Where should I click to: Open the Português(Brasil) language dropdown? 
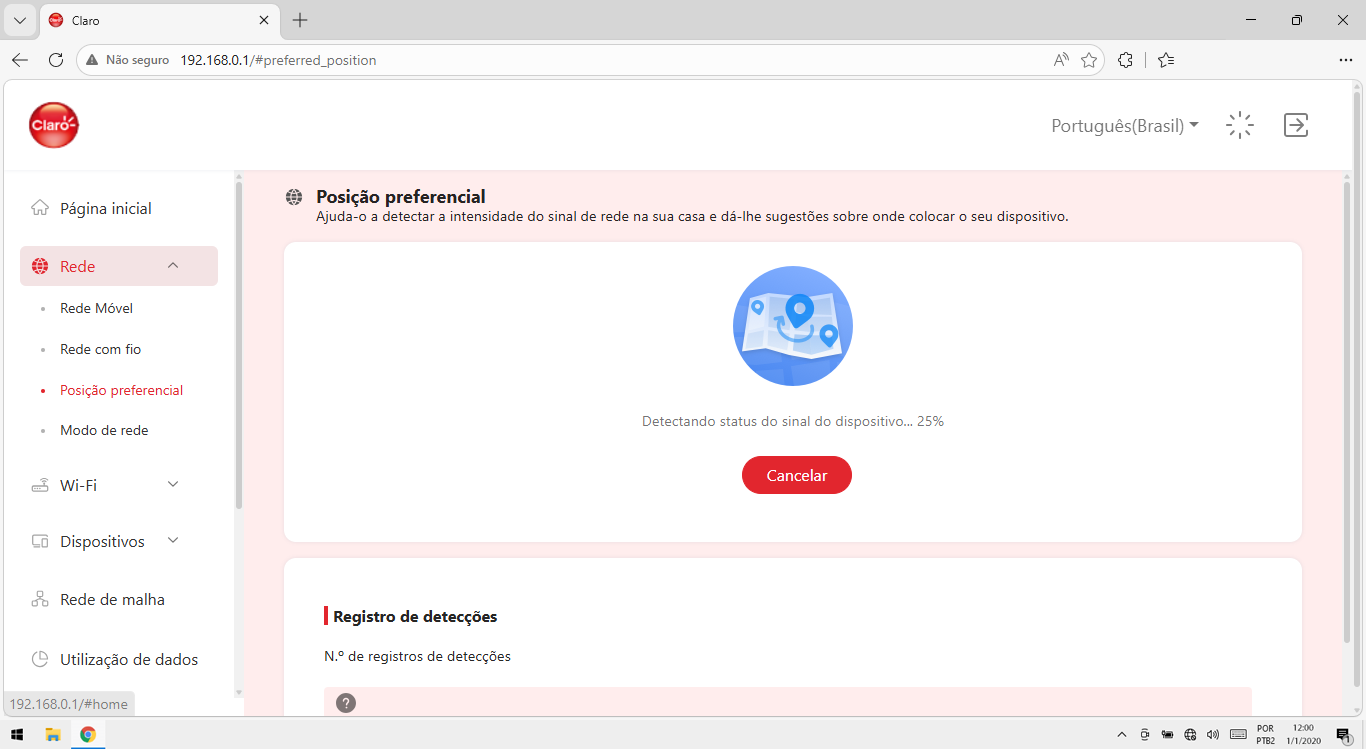1125,126
